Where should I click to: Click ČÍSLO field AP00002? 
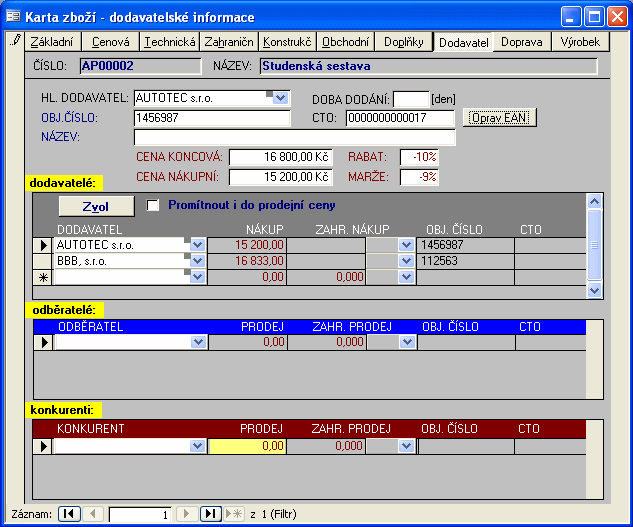click(140, 66)
